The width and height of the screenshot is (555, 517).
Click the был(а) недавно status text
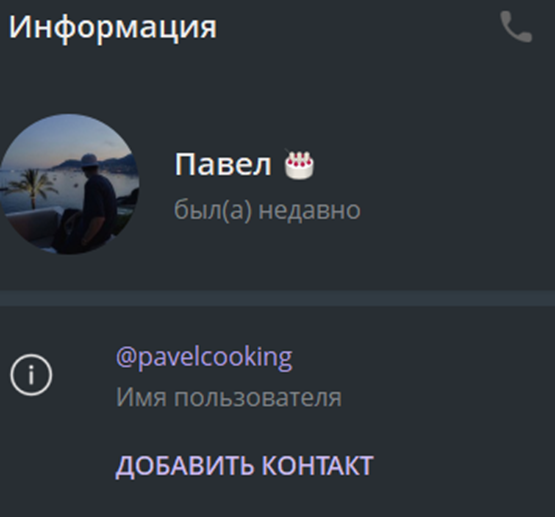[267, 210]
